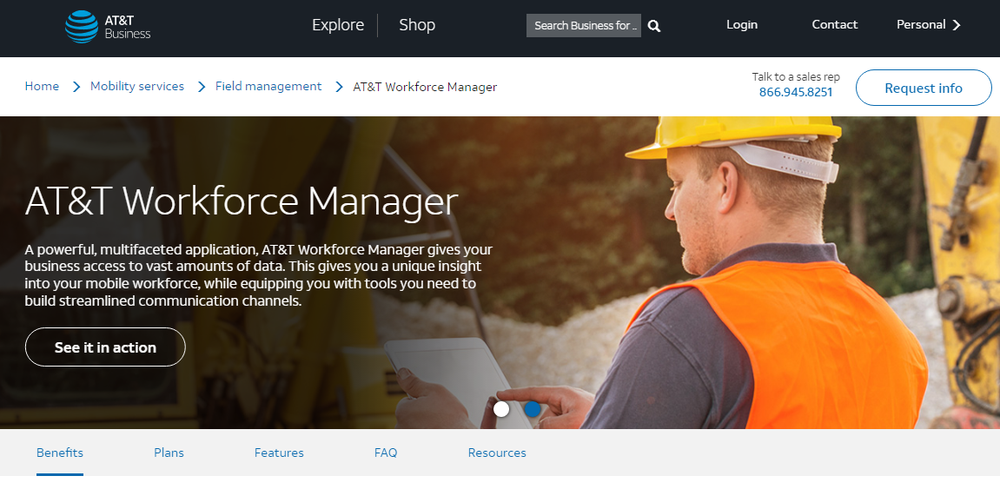Open the Contact page
This screenshot has width=1000, height=495.
point(834,24)
